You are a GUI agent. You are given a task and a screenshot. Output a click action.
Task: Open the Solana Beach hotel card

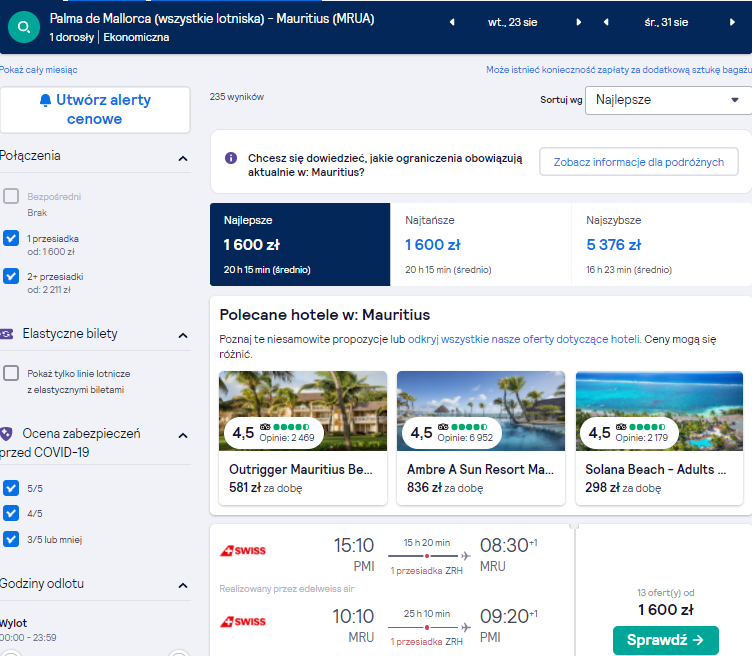(659, 438)
